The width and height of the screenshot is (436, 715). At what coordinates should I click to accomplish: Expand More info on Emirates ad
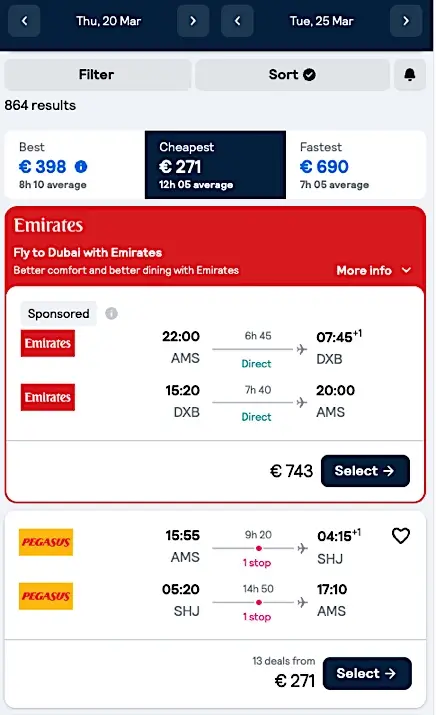[x=374, y=270]
